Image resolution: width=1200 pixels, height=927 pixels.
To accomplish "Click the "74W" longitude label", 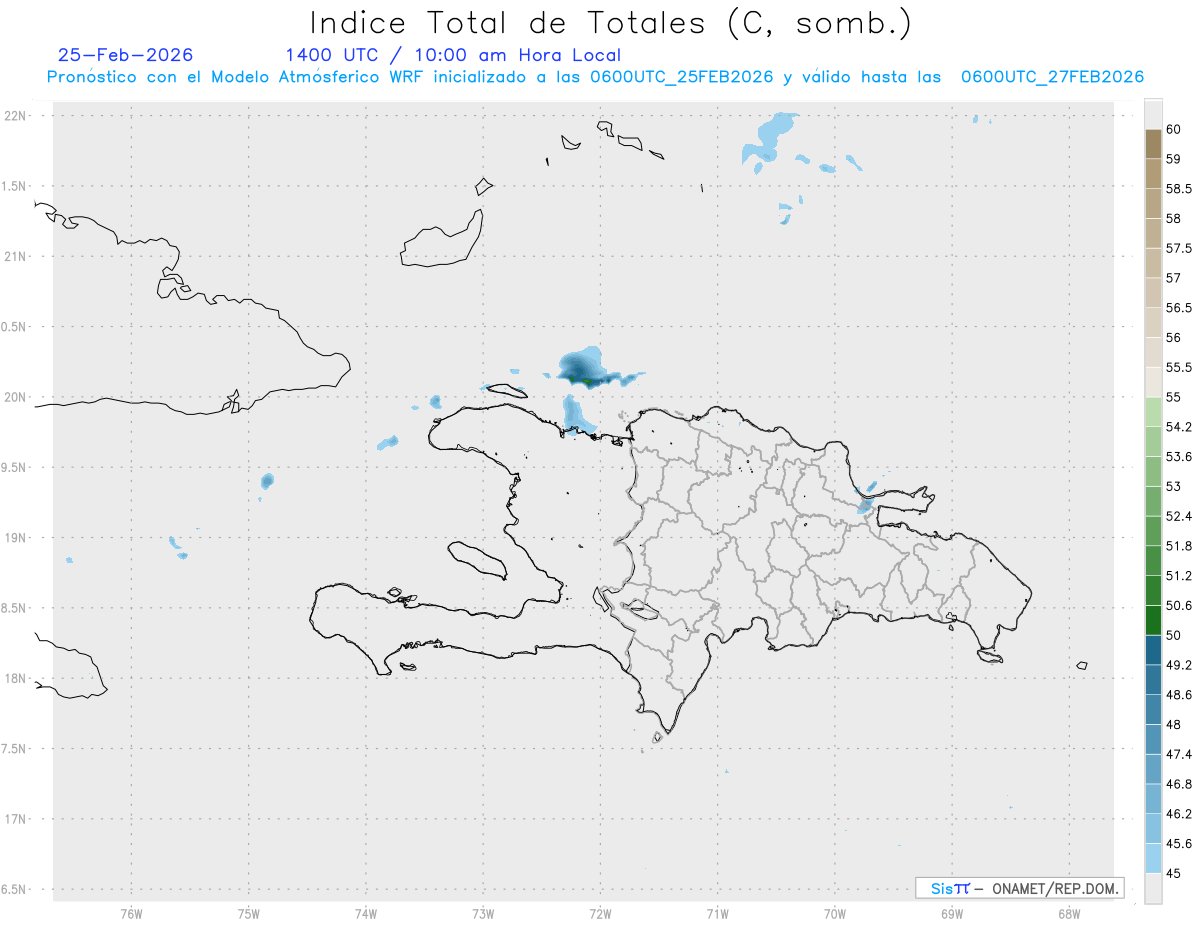I will pyautogui.click(x=366, y=913).
